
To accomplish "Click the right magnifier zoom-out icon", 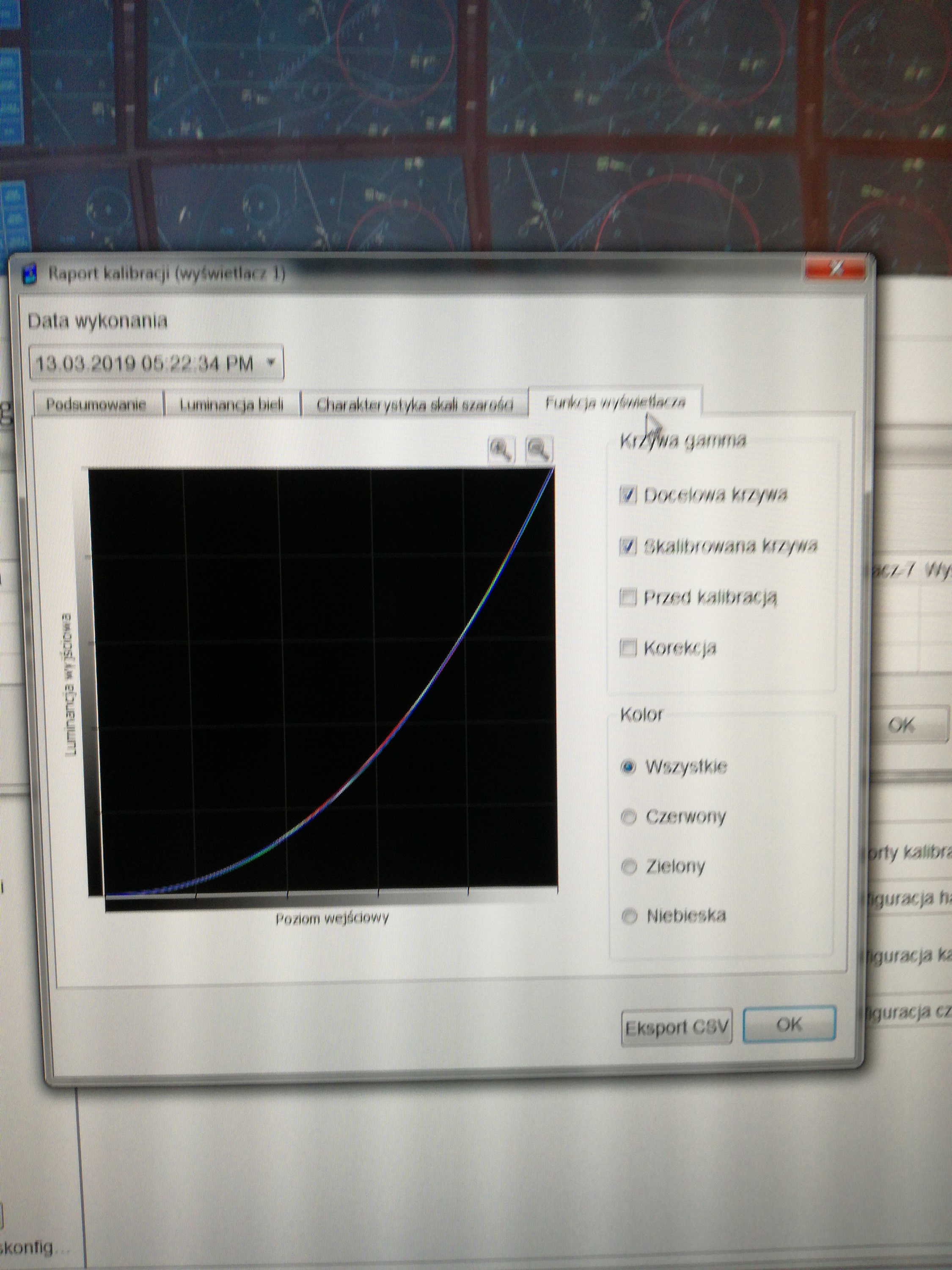I will [x=539, y=450].
